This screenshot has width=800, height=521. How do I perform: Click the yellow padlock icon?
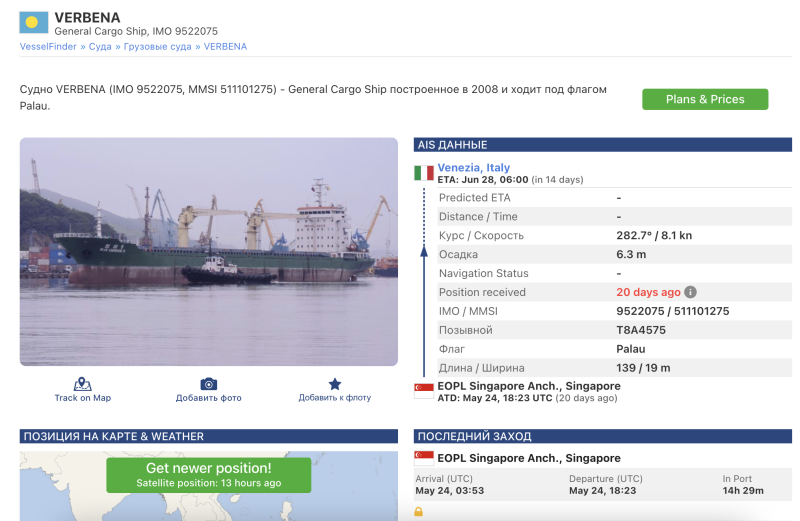click(419, 512)
